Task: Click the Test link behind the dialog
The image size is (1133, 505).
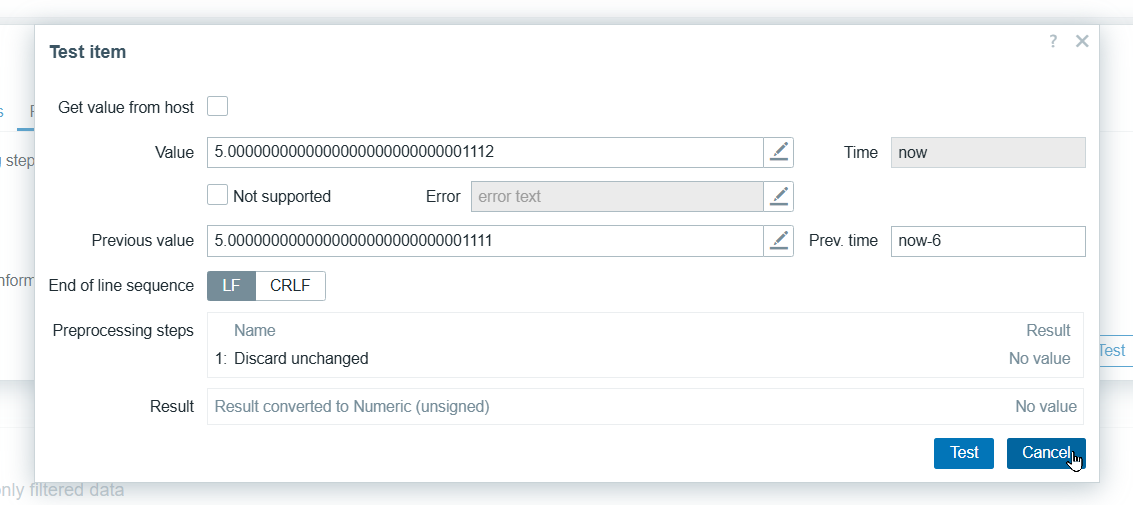Action: [1113, 351]
